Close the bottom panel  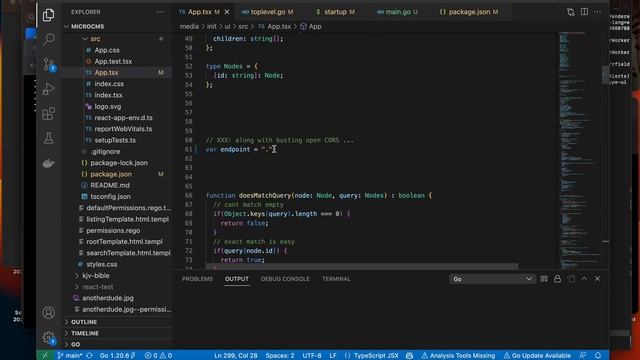[x=598, y=279]
